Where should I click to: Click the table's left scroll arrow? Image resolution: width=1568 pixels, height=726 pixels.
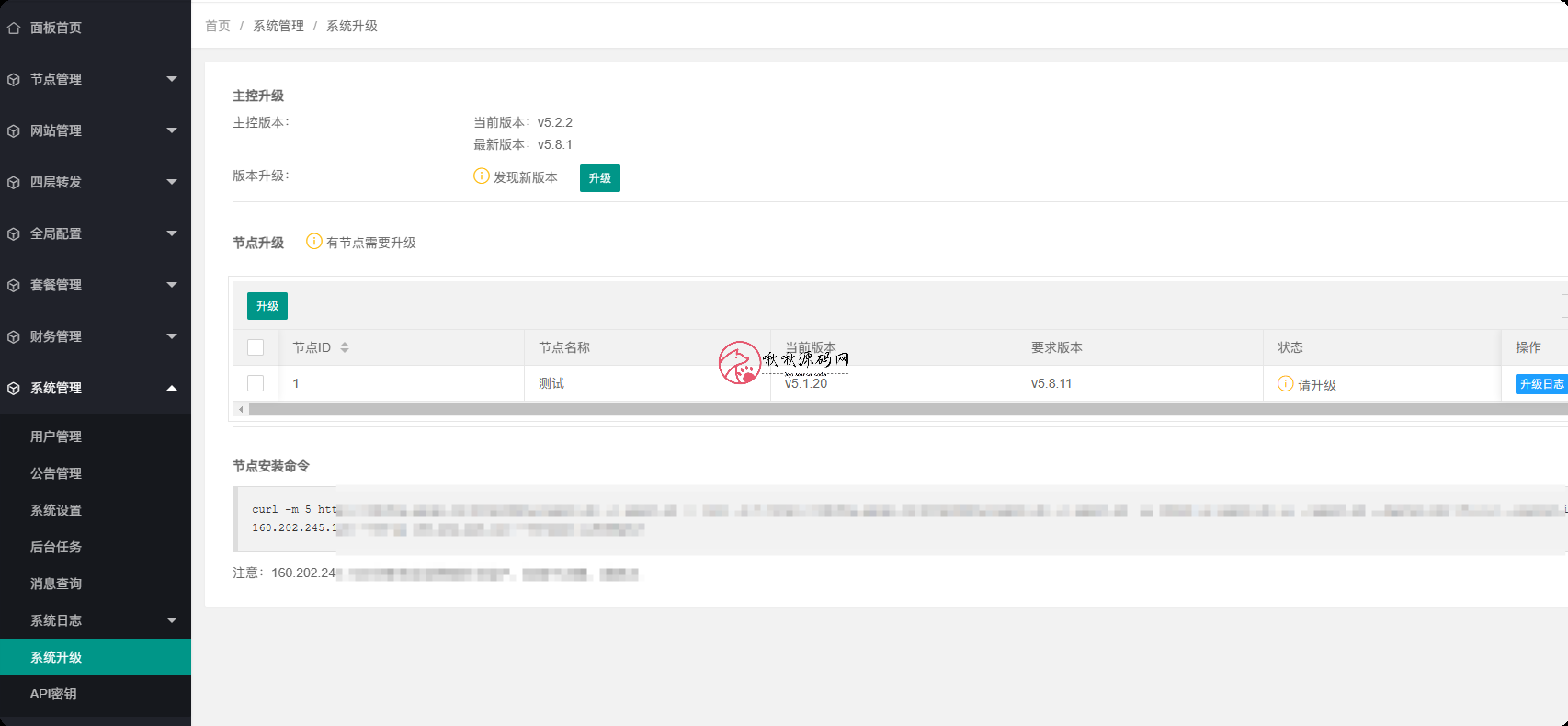click(x=241, y=409)
